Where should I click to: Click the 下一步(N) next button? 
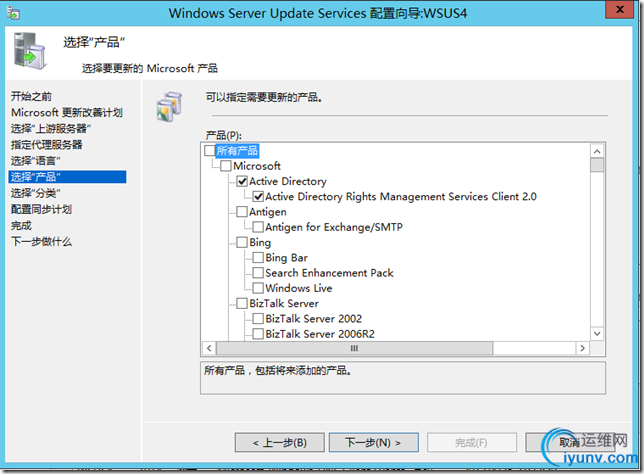(373, 442)
